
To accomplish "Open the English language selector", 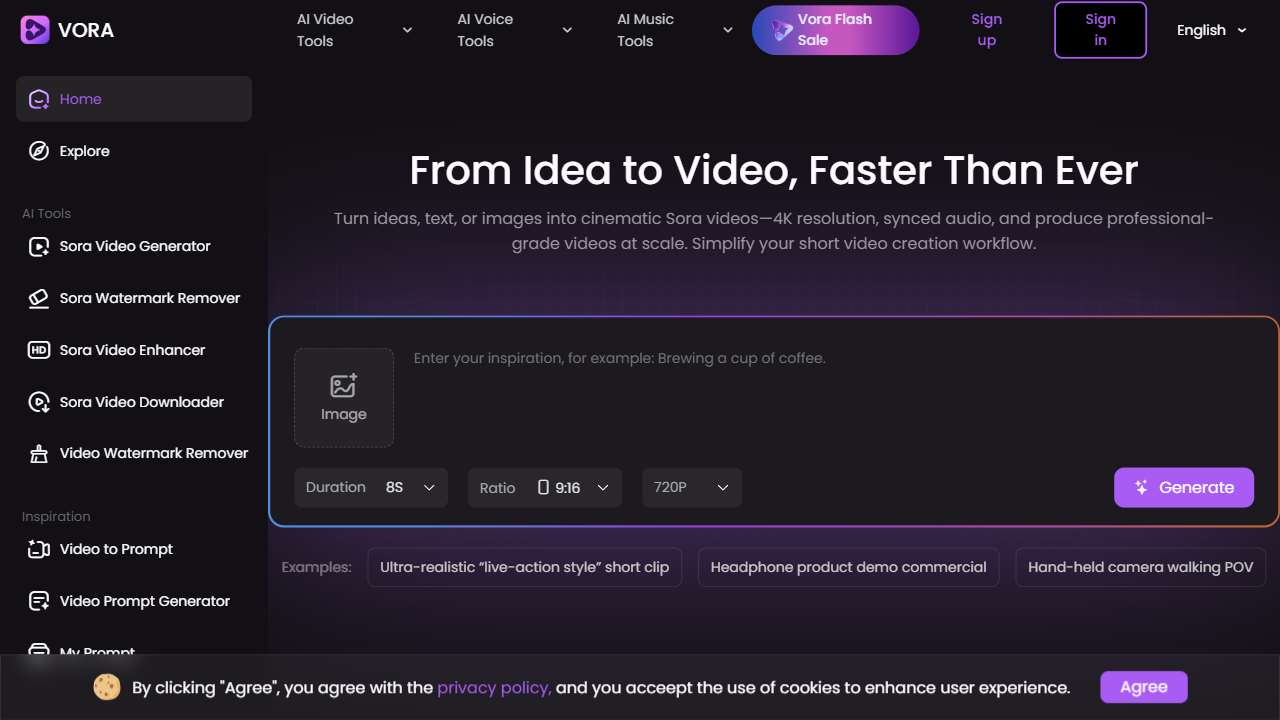I will [1211, 30].
